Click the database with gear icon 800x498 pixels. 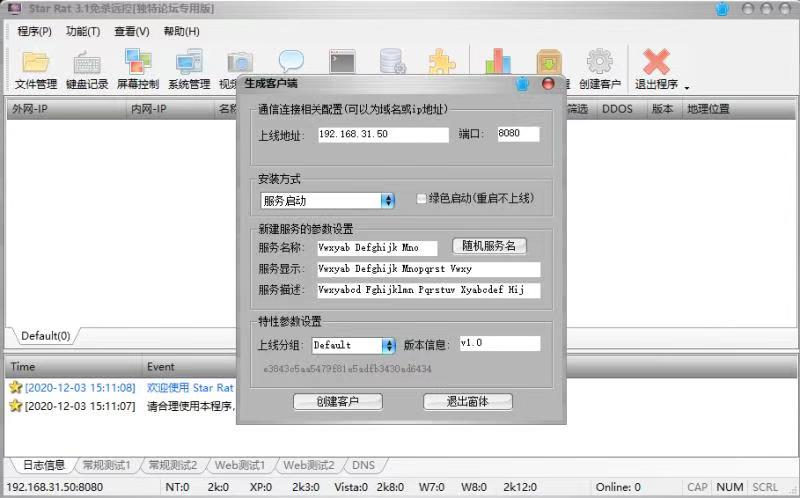point(392,61)
